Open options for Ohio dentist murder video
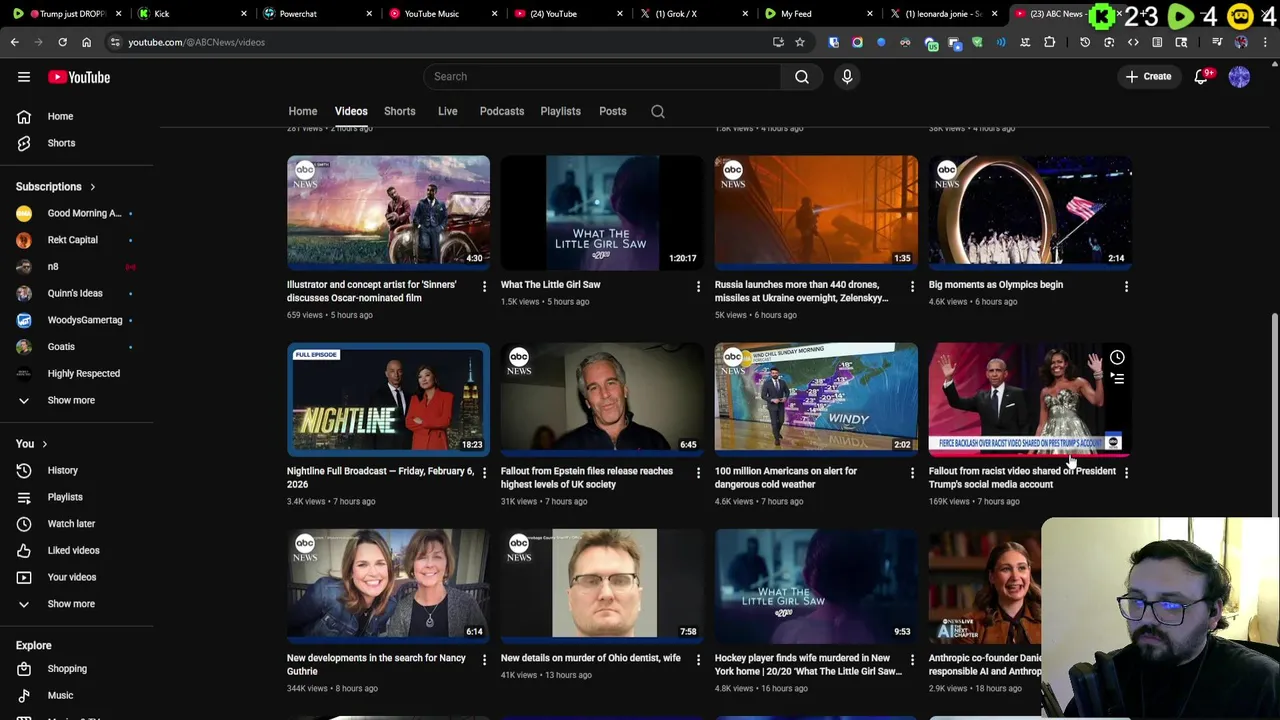 pyautogui.click(x=698, y=660)
